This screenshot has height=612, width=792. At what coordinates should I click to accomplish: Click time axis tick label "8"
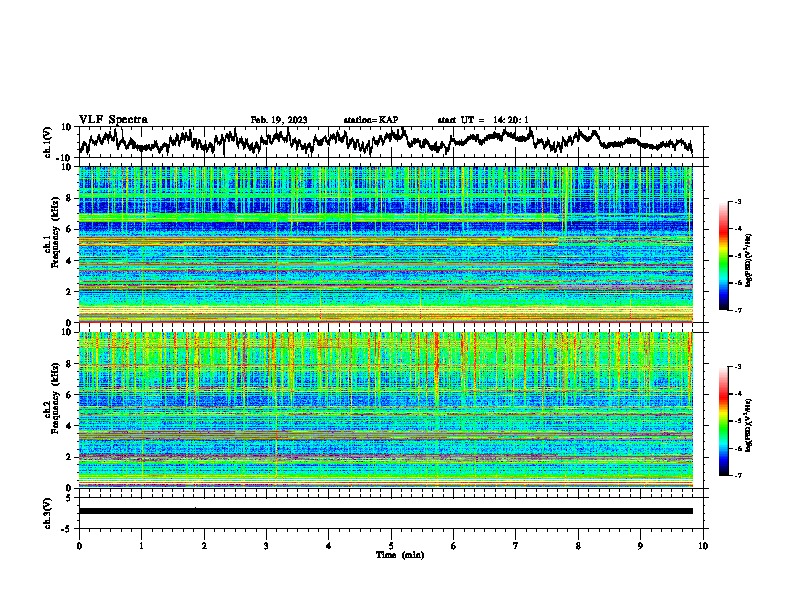578,545
